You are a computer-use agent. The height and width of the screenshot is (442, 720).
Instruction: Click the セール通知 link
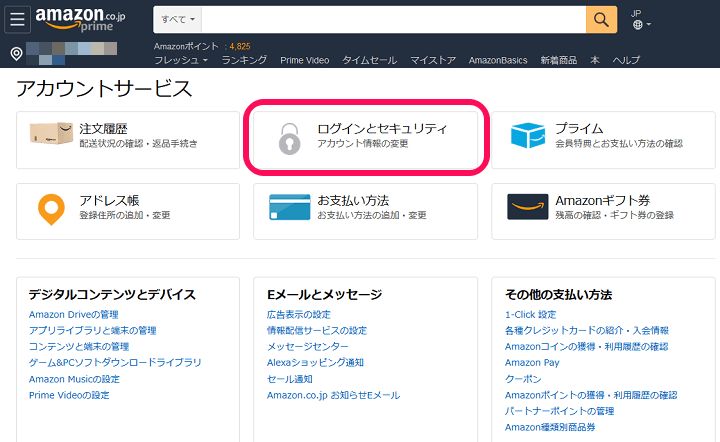(289, 379)
